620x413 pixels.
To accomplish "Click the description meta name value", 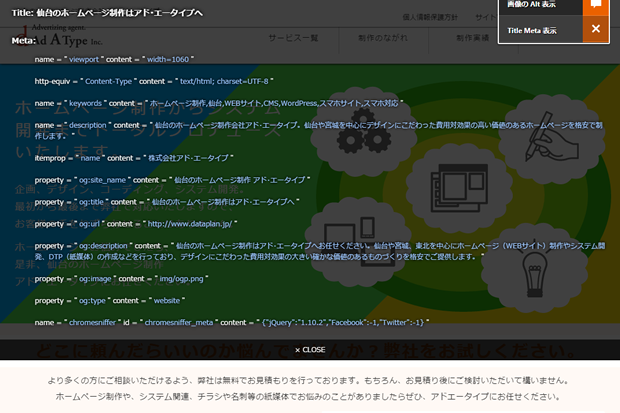I will click(88, 125).
